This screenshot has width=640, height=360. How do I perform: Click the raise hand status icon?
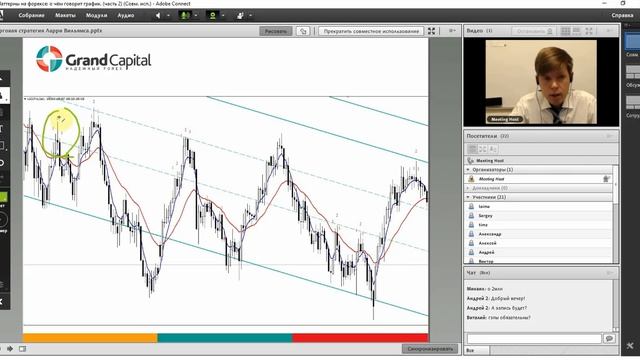coord(240,16)
